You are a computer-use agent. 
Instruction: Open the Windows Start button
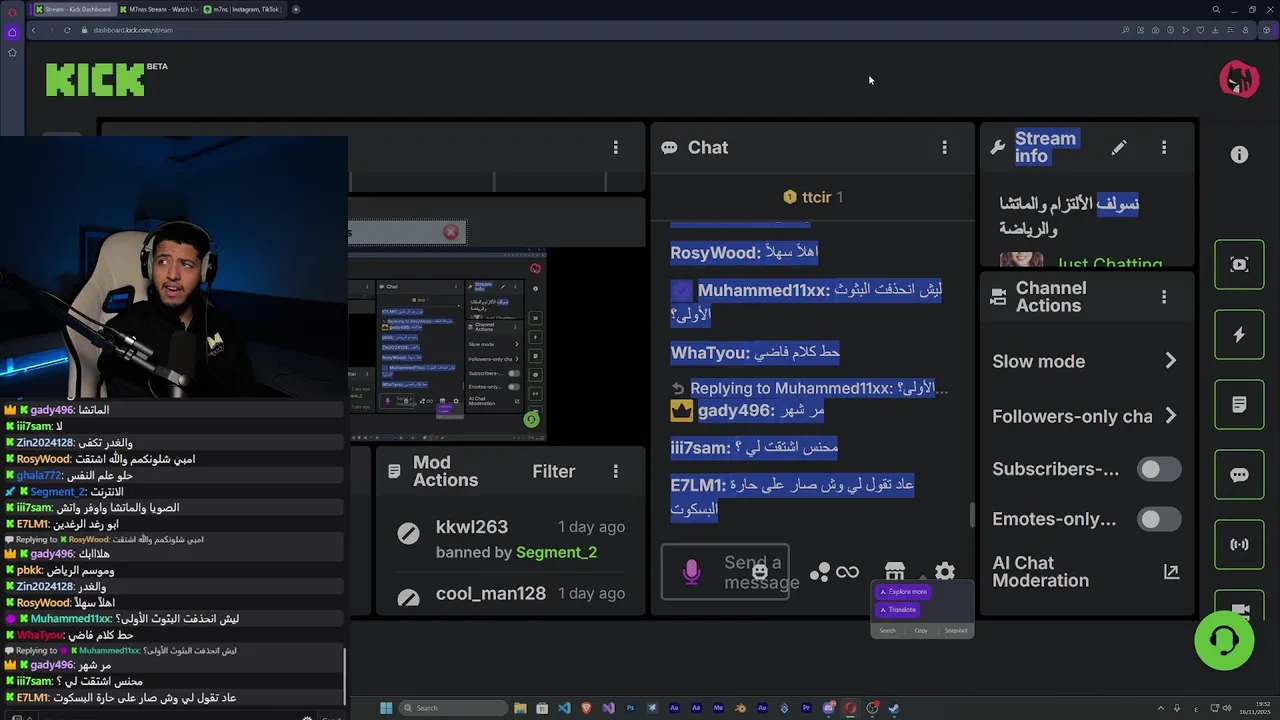386,708
